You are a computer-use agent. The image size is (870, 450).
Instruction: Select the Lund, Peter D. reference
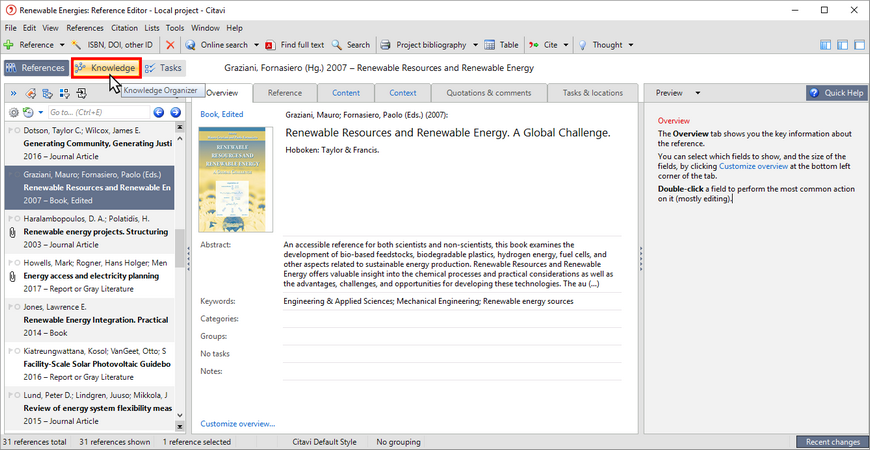[90, 408]
